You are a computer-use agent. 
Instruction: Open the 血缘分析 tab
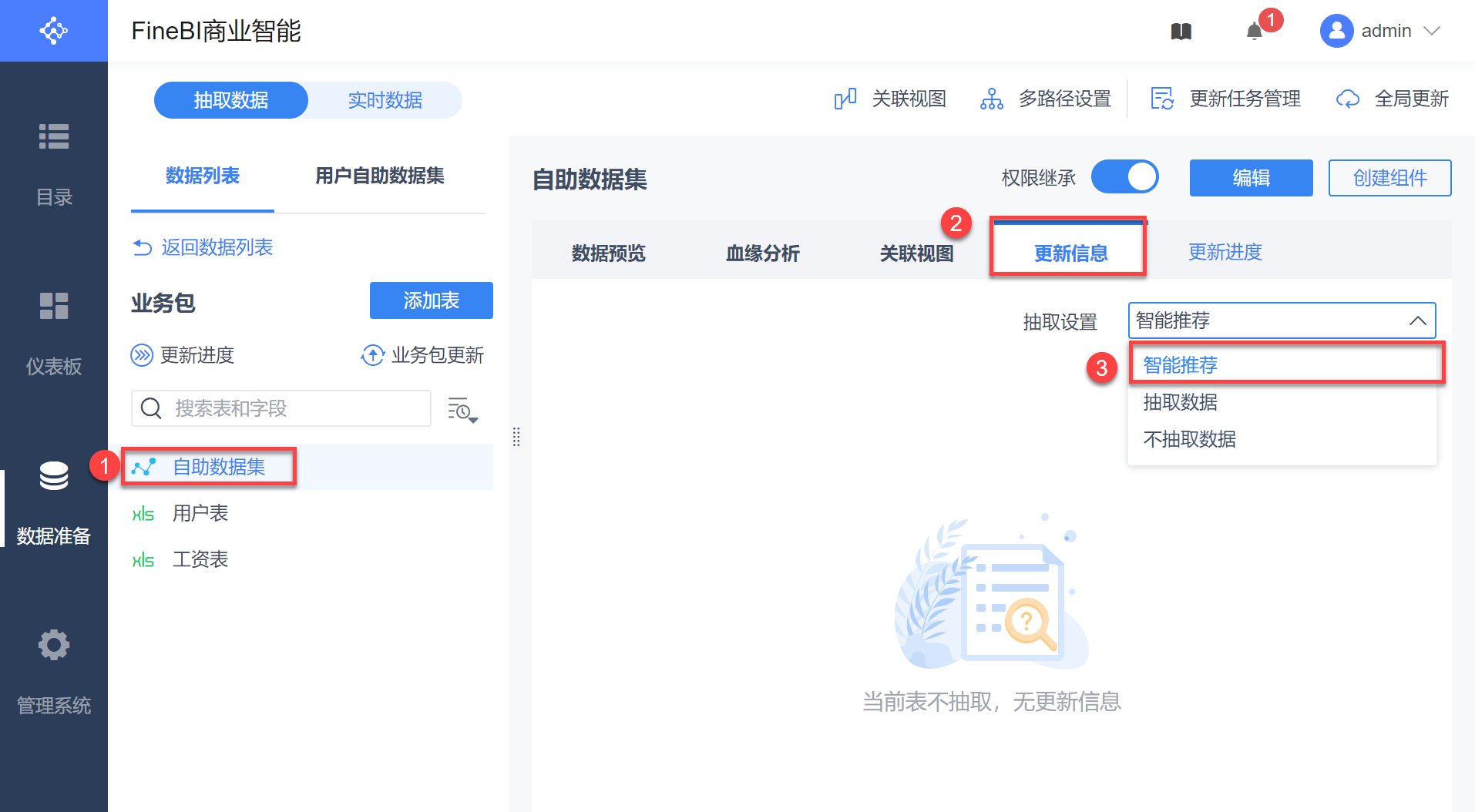click(x=763, y=253)
